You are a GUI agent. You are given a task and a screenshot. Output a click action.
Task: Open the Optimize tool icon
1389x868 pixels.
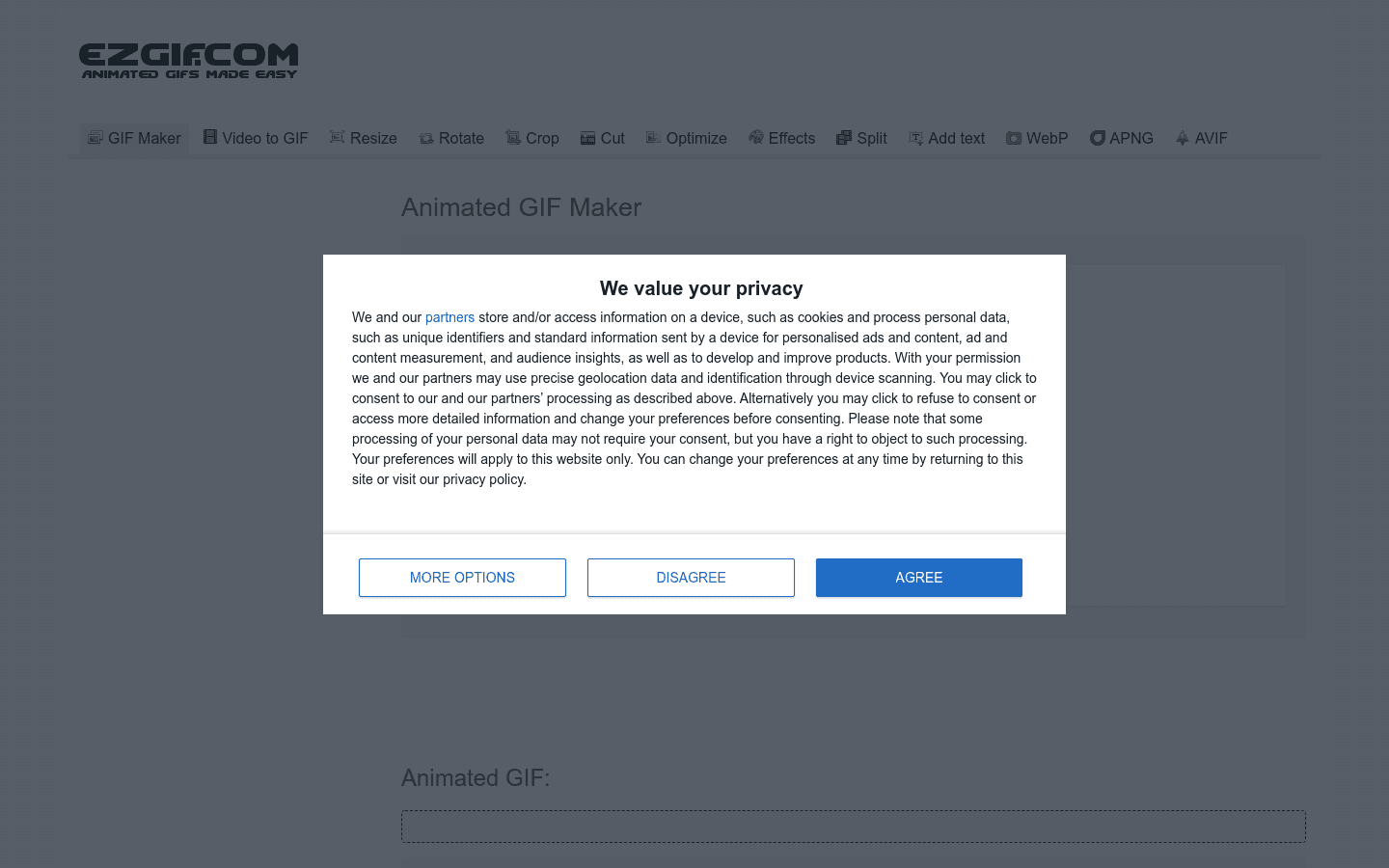coord(653,138)
